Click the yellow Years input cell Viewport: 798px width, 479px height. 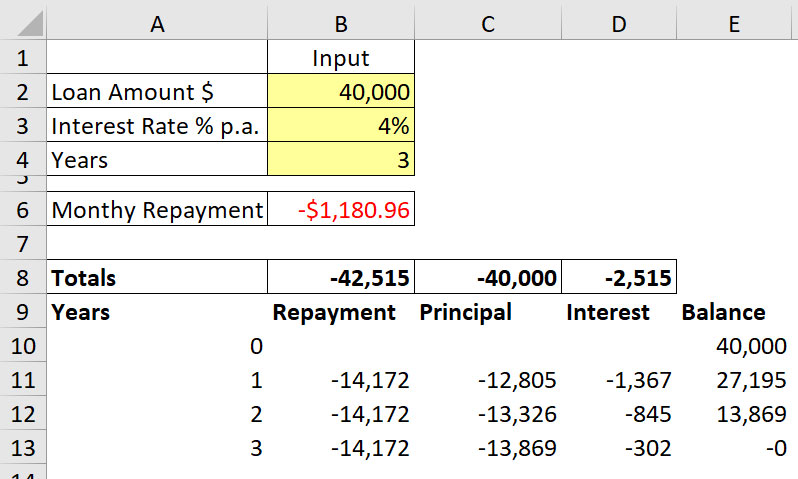coord(341,159)
